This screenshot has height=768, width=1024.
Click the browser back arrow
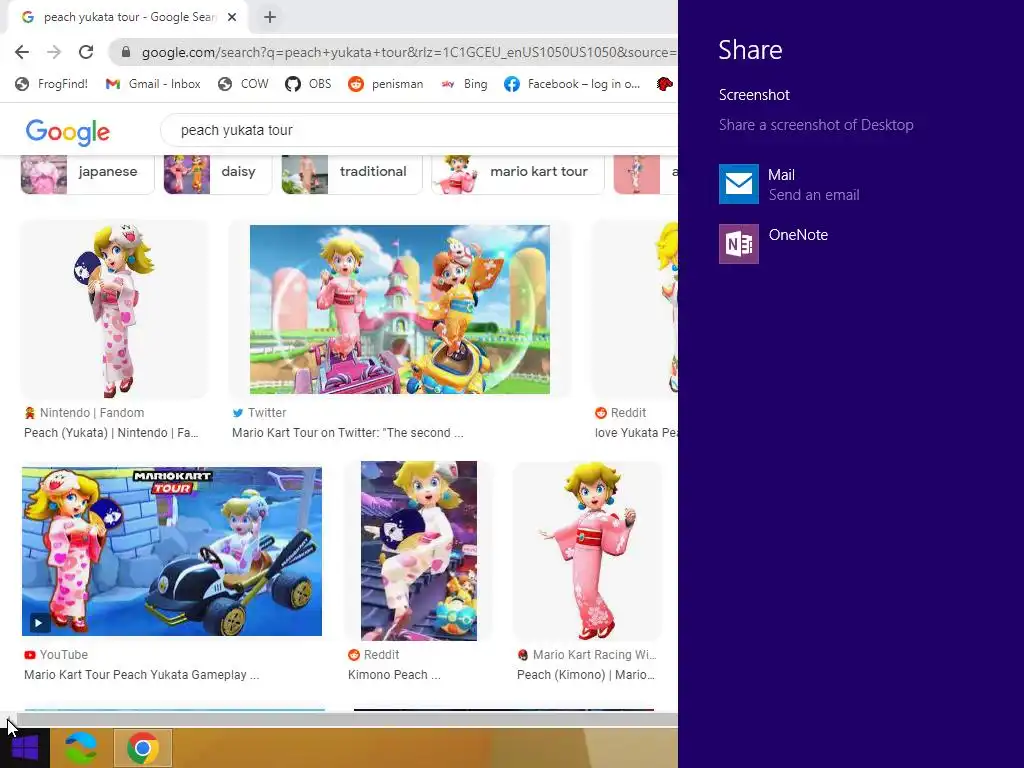coord(22,52)
